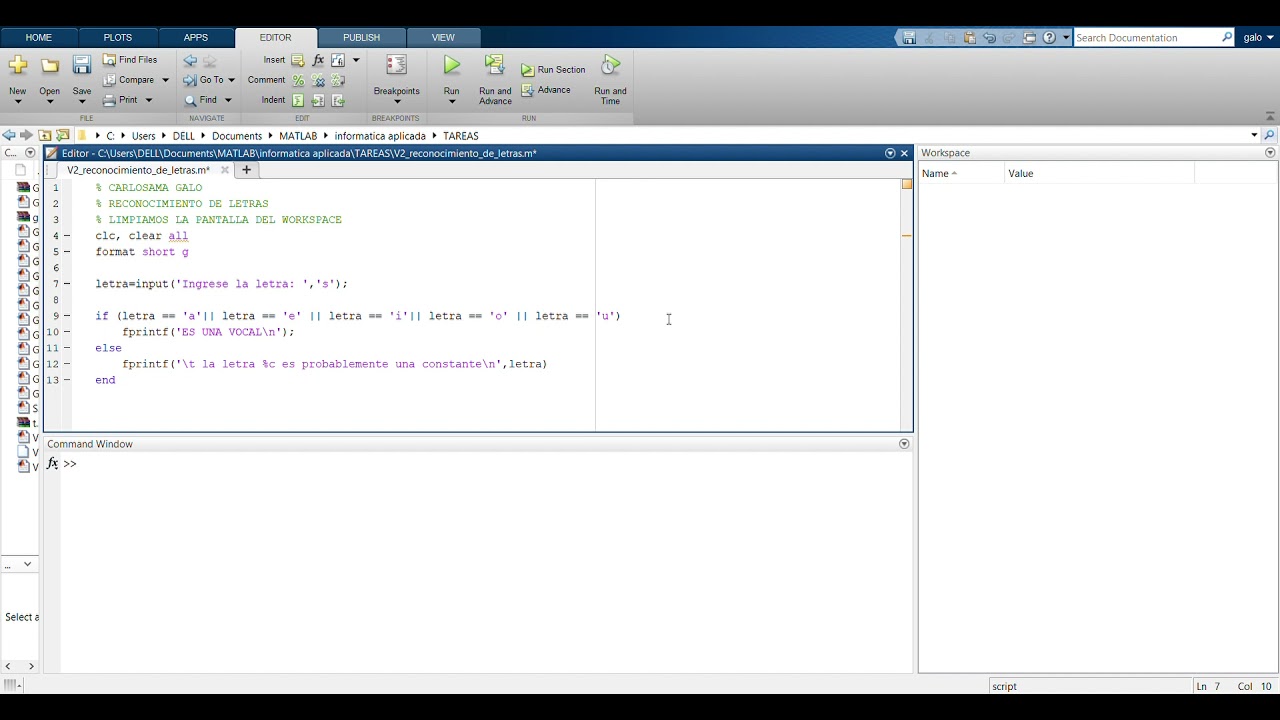Click TAREAS in the folder path
The height and width of the screenshot is (720, 1280).
click(x=461, y=136)
